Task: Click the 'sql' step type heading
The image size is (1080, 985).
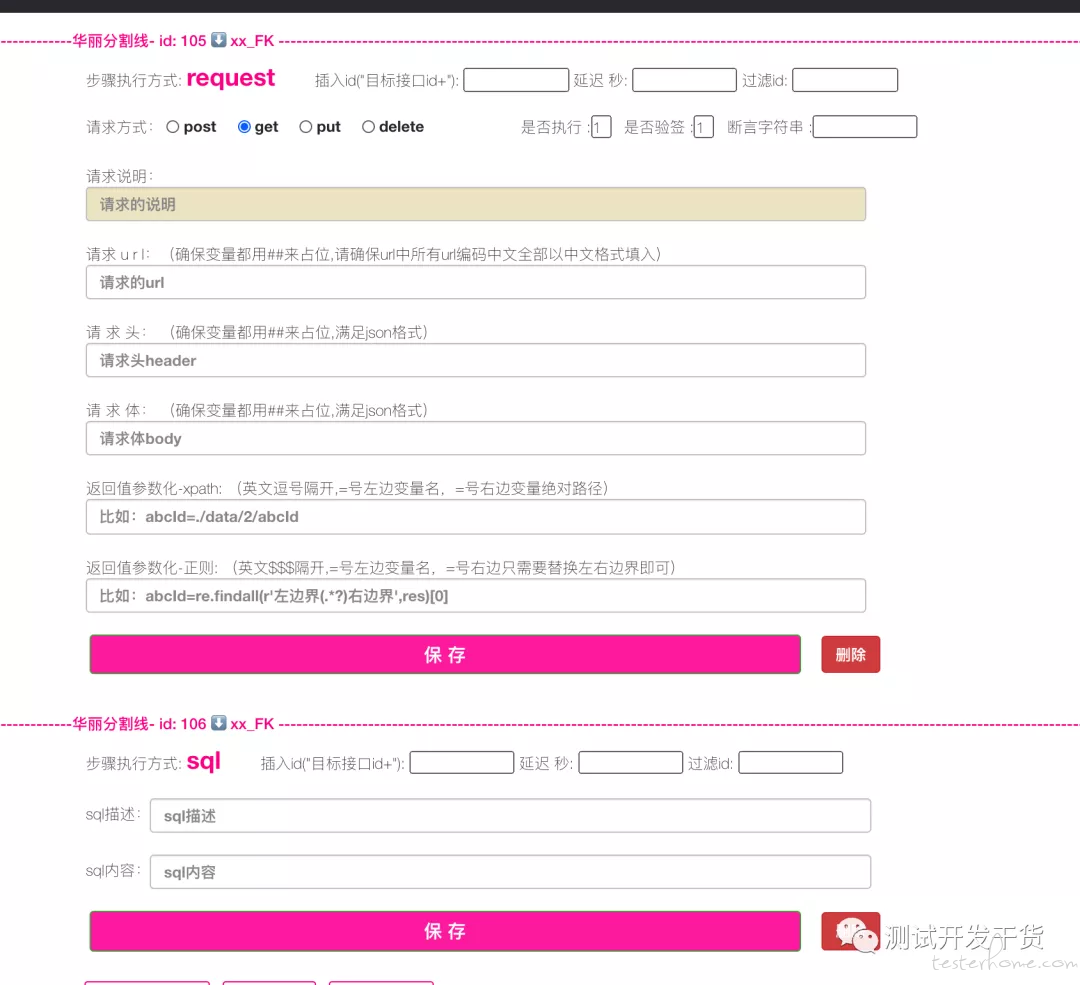Action: coord(204,761)
